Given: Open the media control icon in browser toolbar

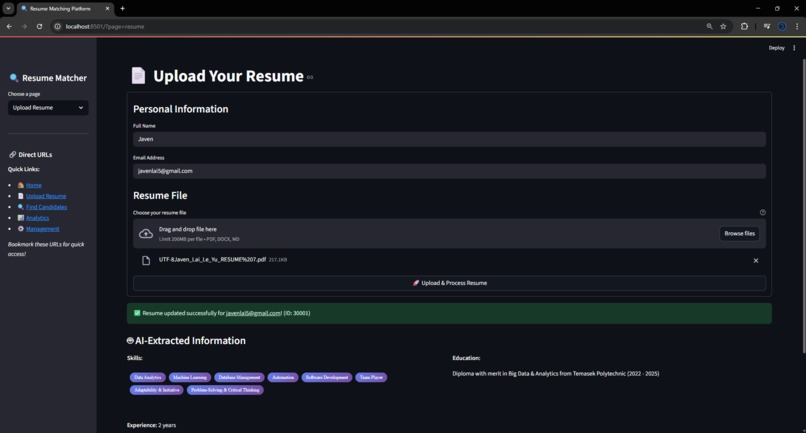Looking at the screenshot, I should pyautogui.click(x=766, y=26).
